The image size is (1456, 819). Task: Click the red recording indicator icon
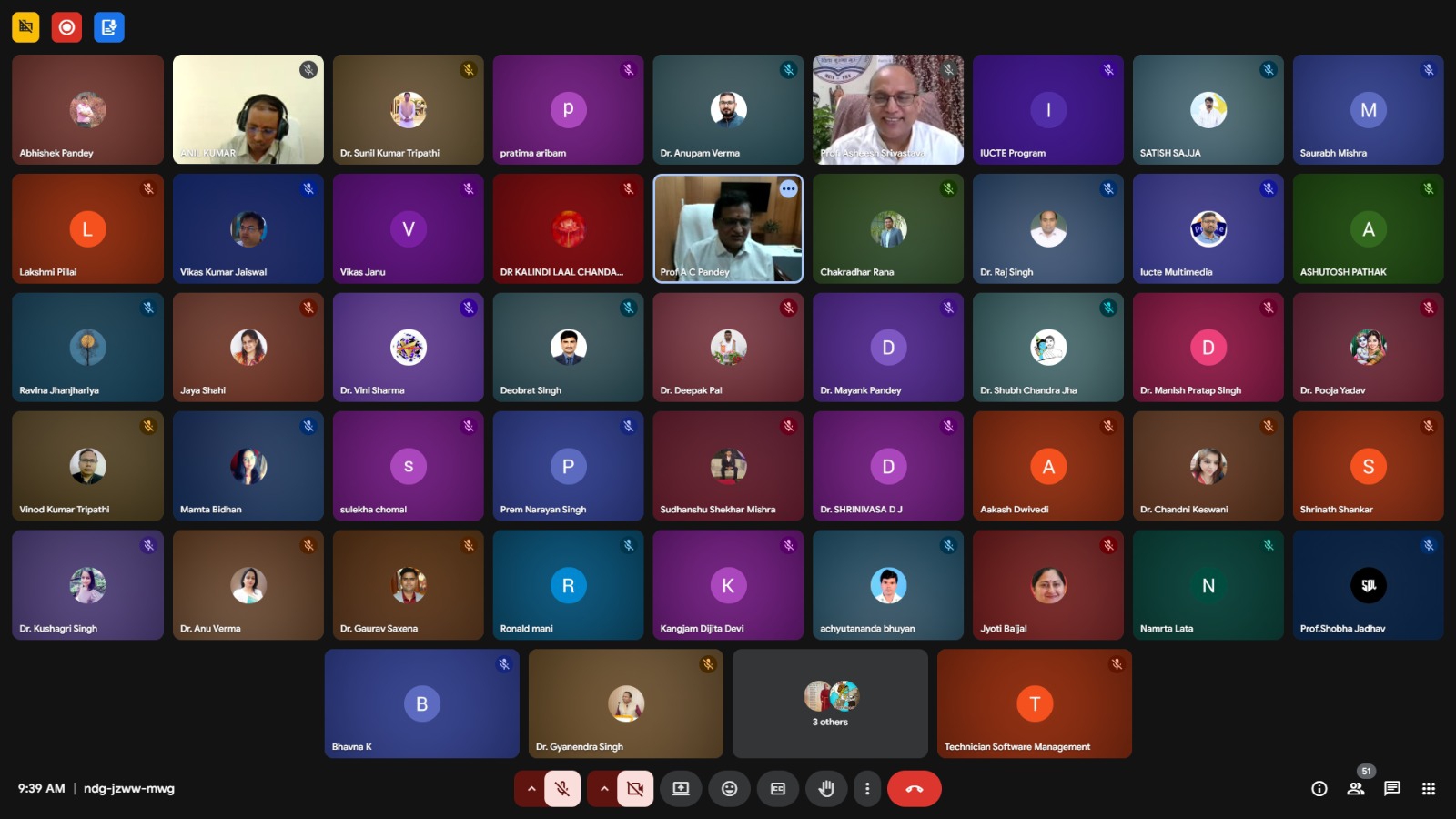click(x=66, y=27)
